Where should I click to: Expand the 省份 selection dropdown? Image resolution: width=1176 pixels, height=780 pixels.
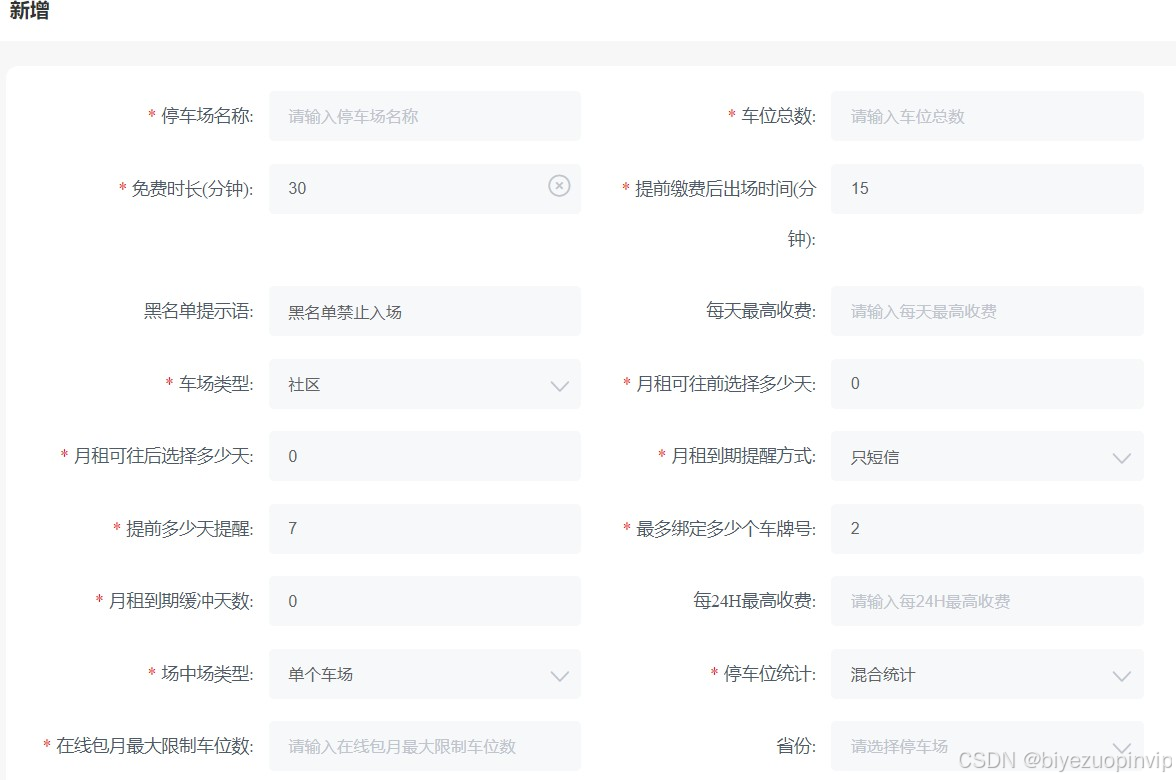(x=1122, y=746)
